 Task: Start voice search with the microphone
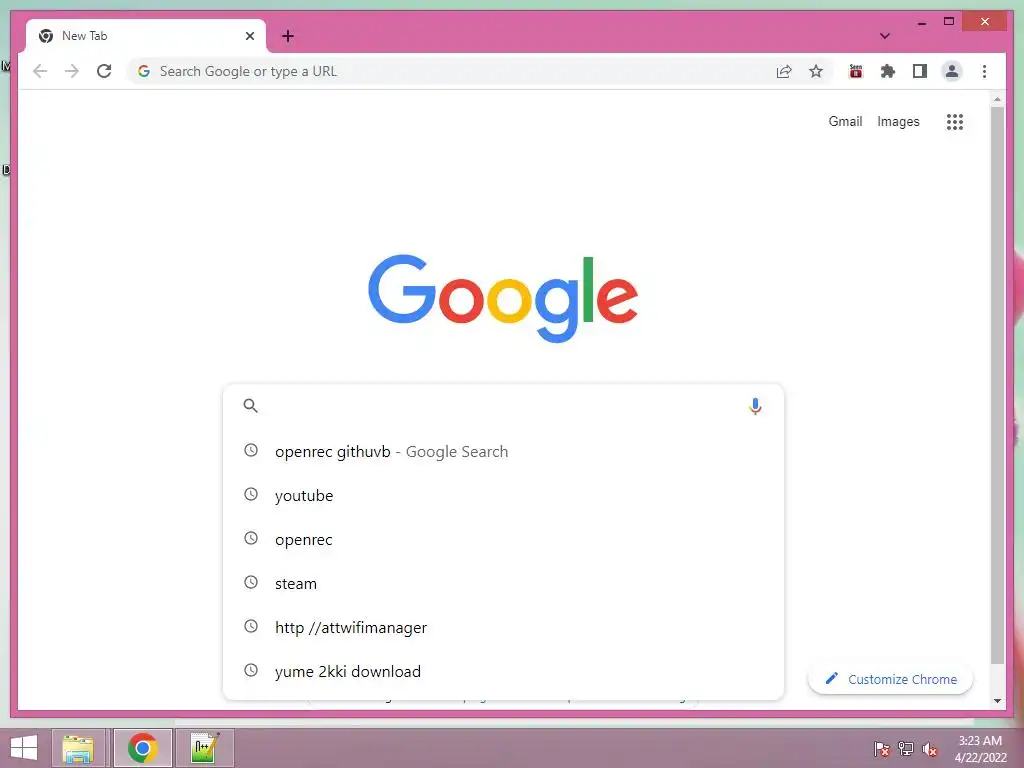(755, 406)
